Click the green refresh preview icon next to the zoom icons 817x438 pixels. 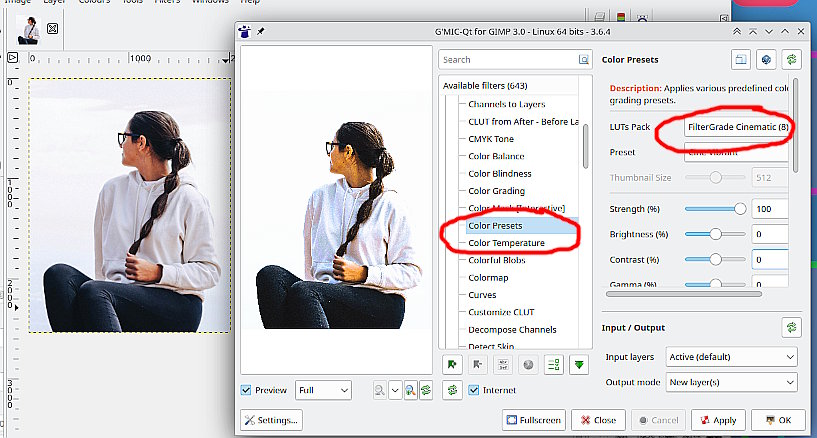(x=426, y=390)
